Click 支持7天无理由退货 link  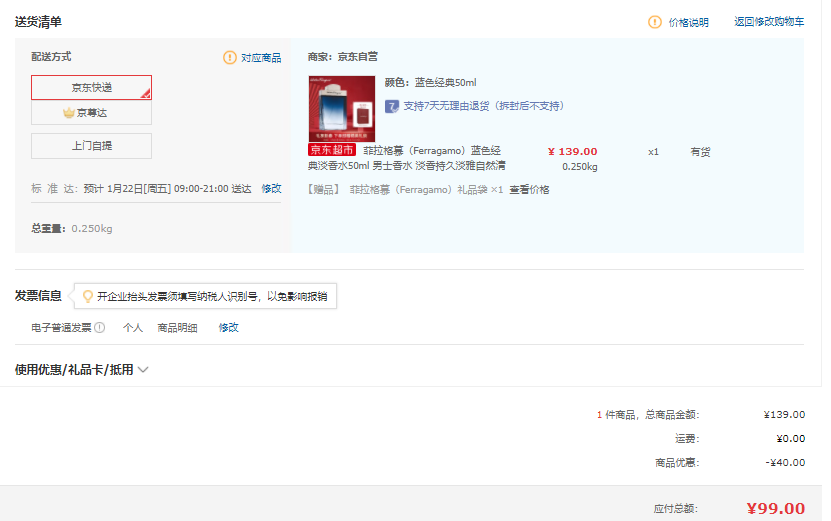483,106
